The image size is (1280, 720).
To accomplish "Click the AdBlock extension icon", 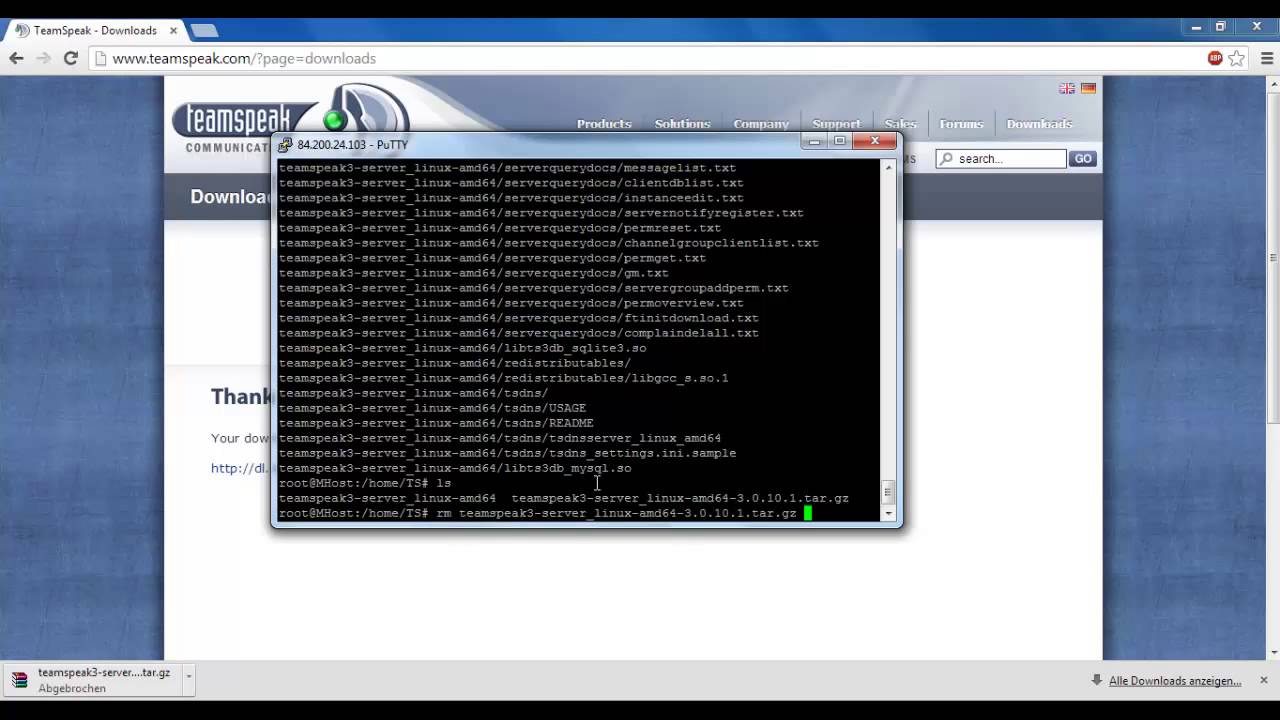I will [x=1215, y=58].
